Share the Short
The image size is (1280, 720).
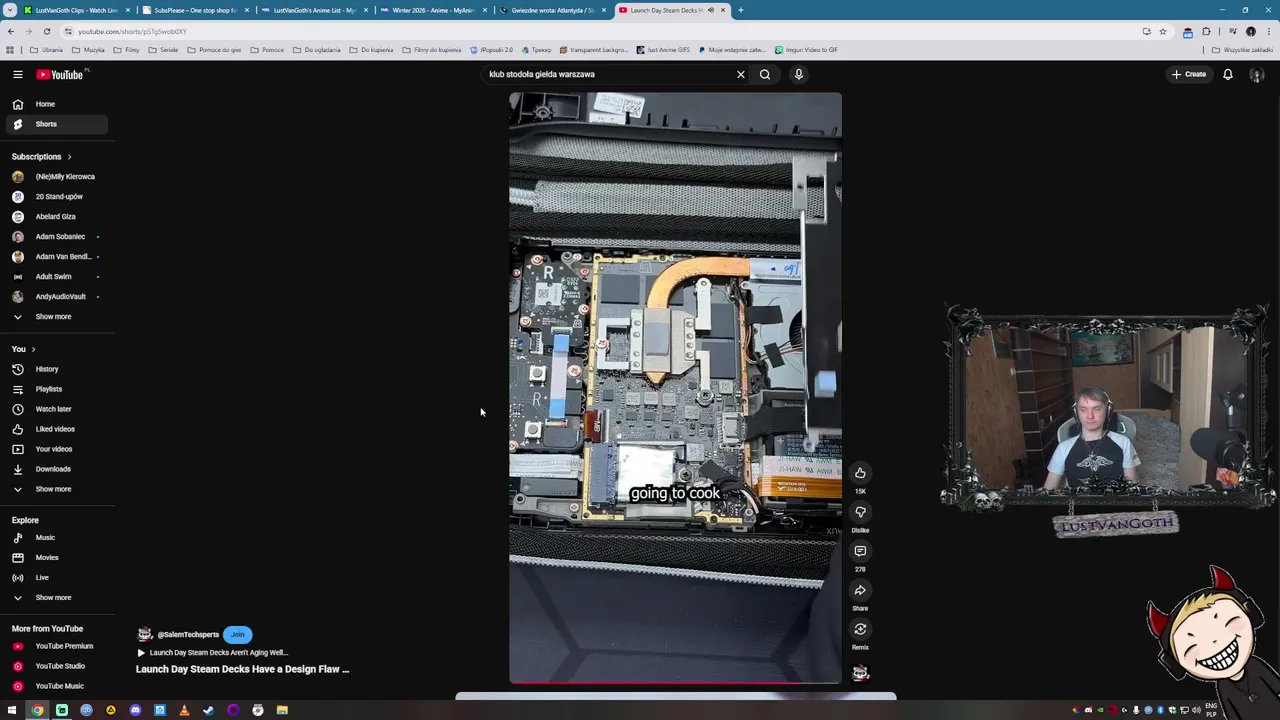click(860, 590)
